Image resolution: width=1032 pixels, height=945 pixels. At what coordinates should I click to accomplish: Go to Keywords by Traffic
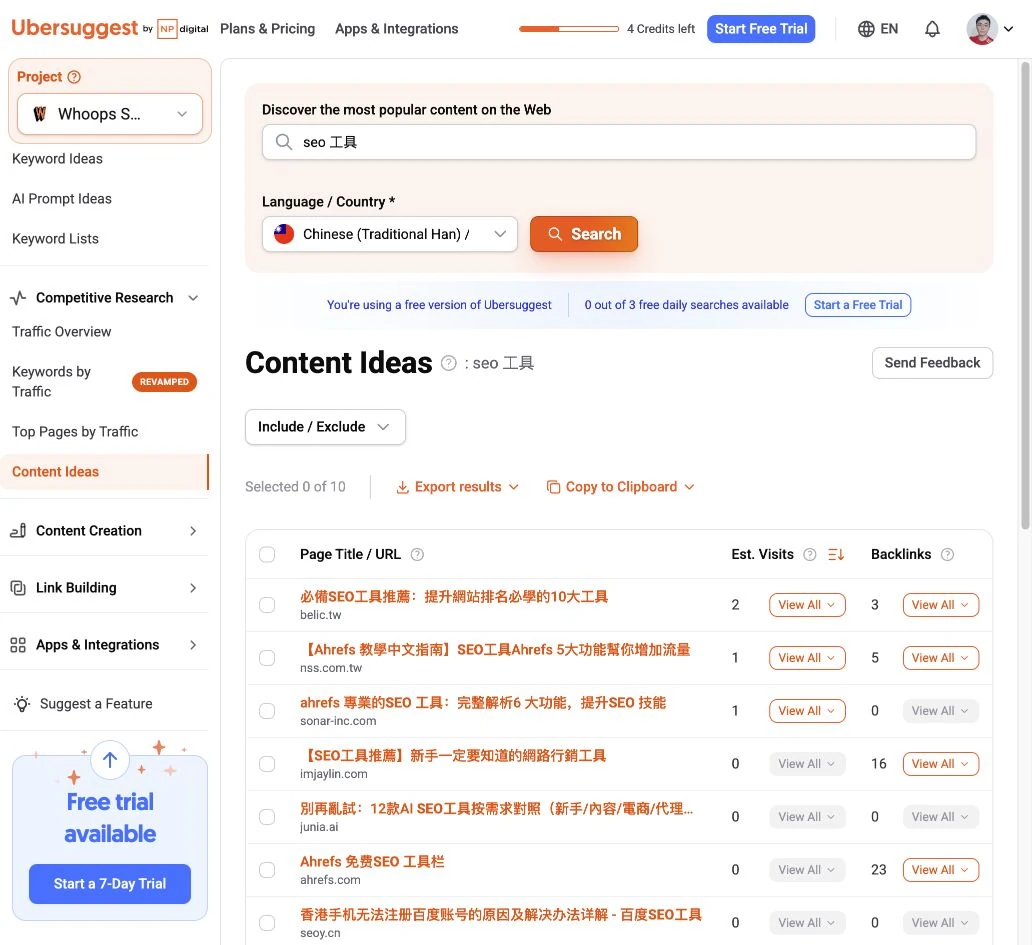pyautogui.click(x=51, y=382)
